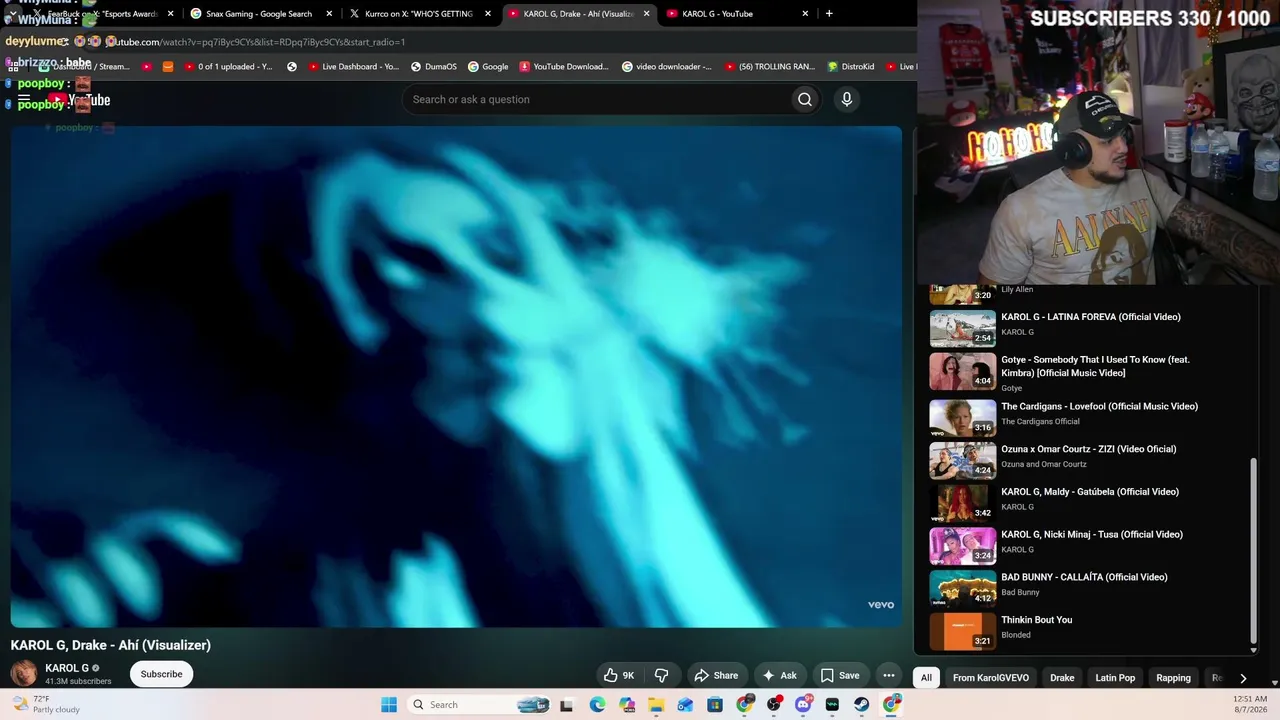The image size is (1280, 720).
Task: Play the Ozuna x Omar Courtz ZIZI thumbnail
Action: pyautogui.click(x=963, y=461)
